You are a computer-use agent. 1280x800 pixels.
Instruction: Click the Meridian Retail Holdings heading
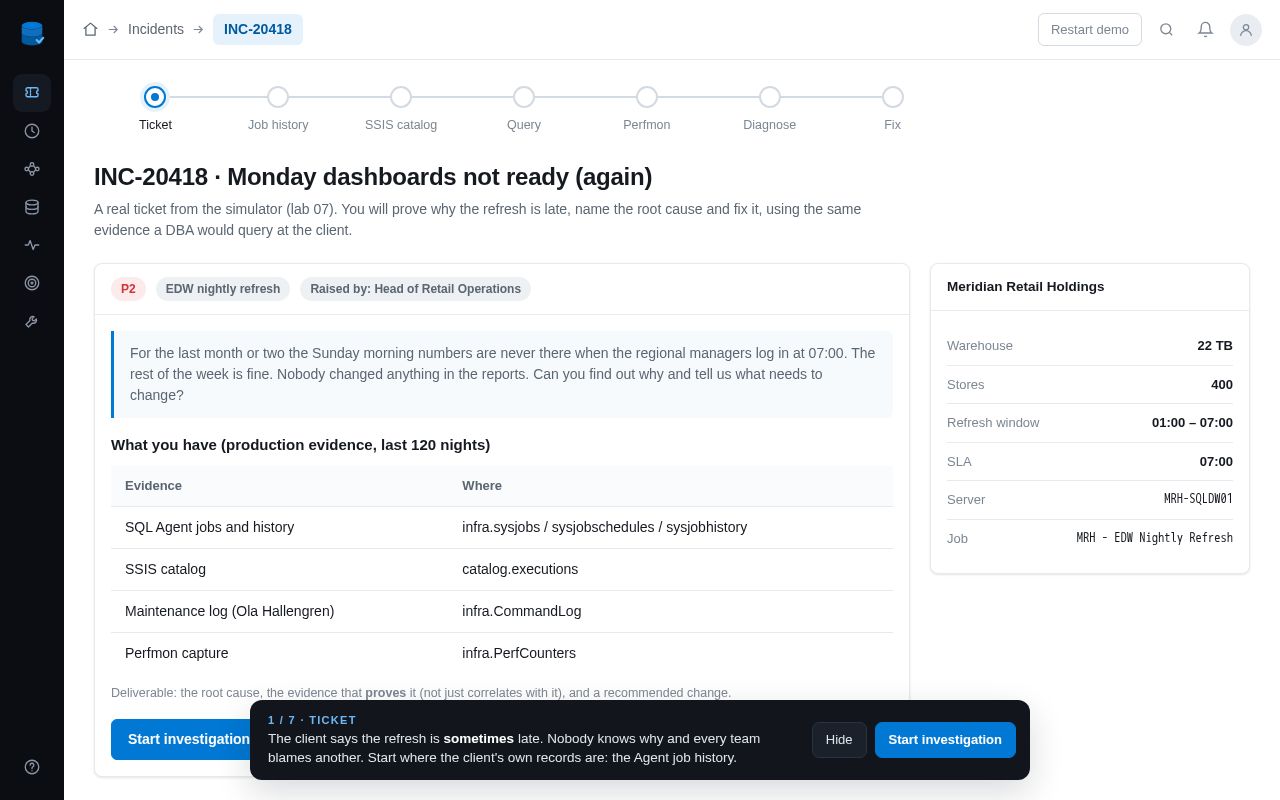tap(1026, 286)
